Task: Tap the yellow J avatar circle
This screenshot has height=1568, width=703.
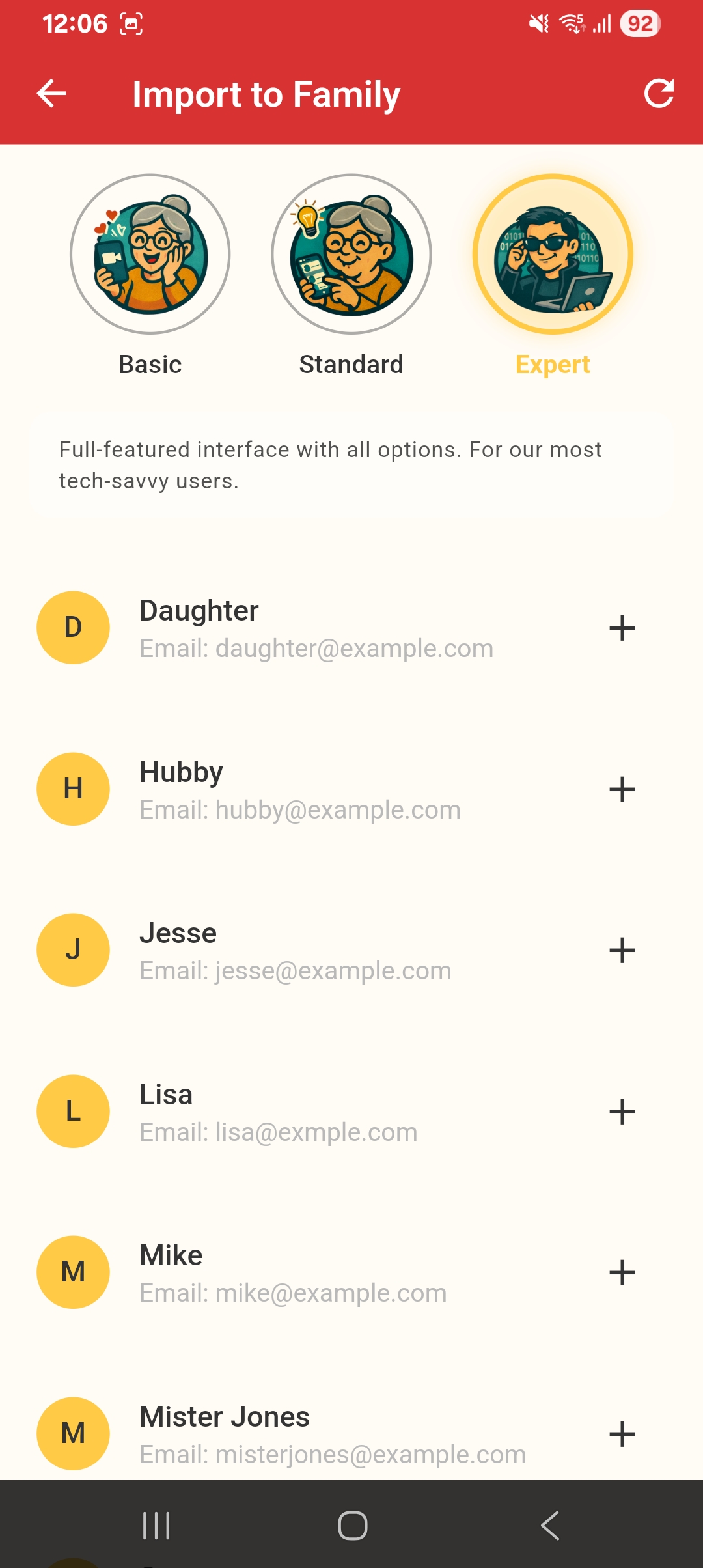Action: coord(73,950)
